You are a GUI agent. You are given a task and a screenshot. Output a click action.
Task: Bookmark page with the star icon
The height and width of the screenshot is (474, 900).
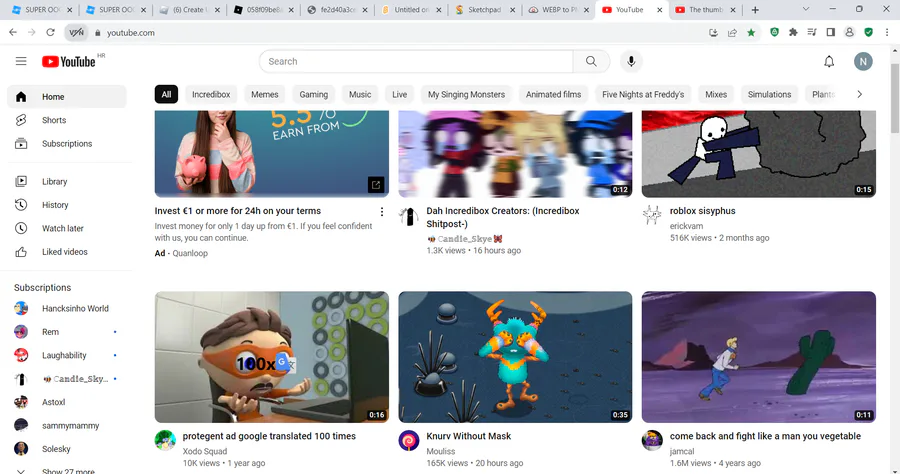(x=751, y=33)
